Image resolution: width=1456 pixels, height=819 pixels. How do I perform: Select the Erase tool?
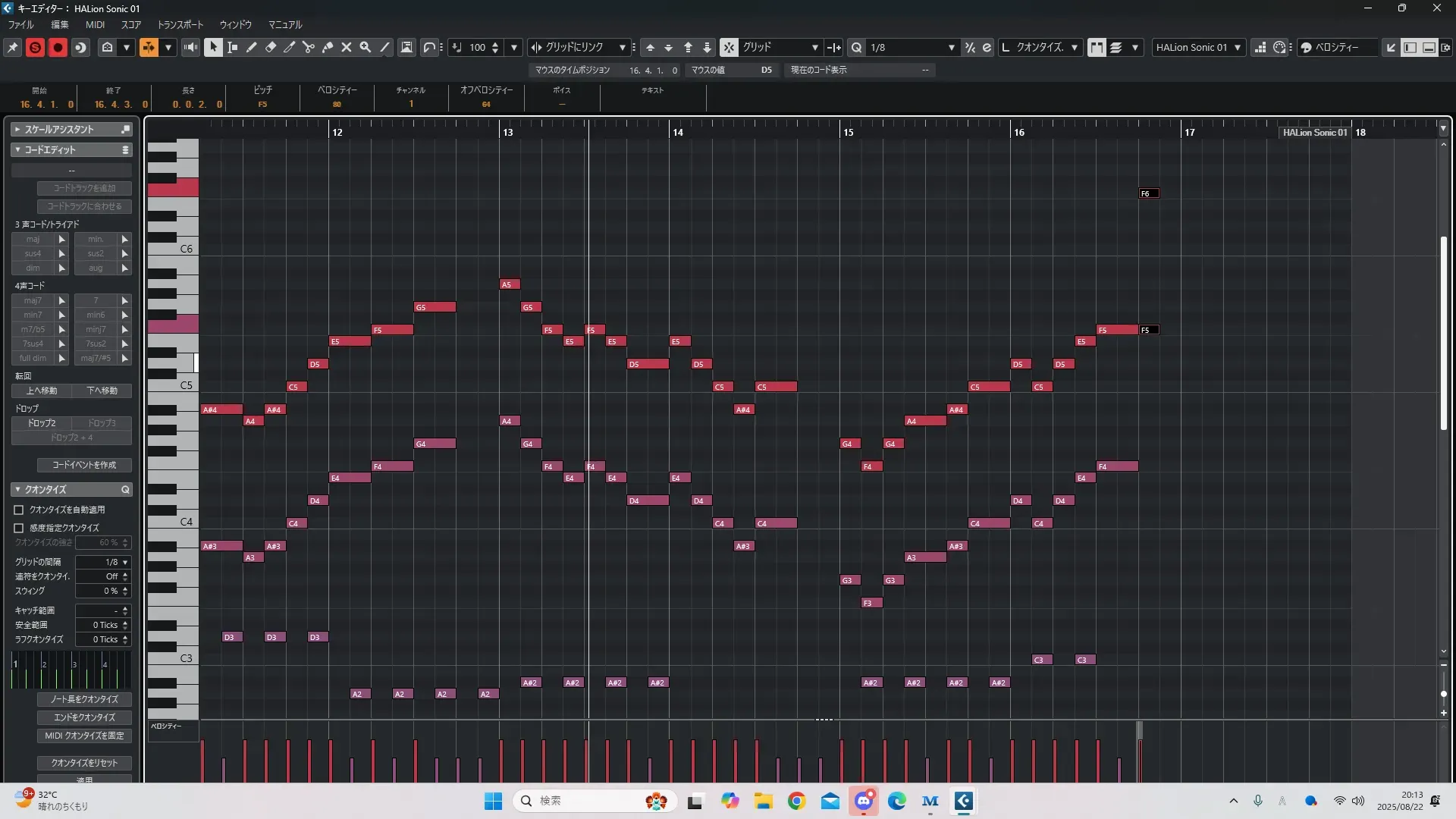click(x=271, y=47)
